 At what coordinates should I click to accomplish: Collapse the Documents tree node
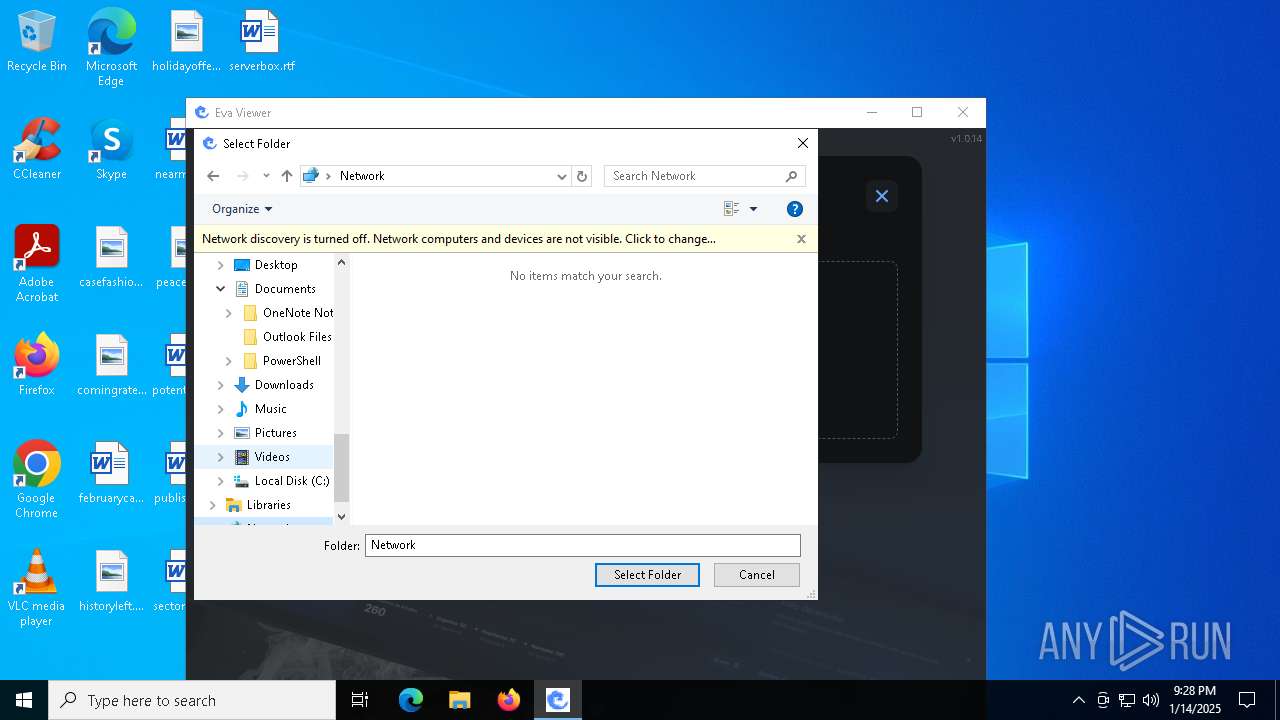(221, 289)
